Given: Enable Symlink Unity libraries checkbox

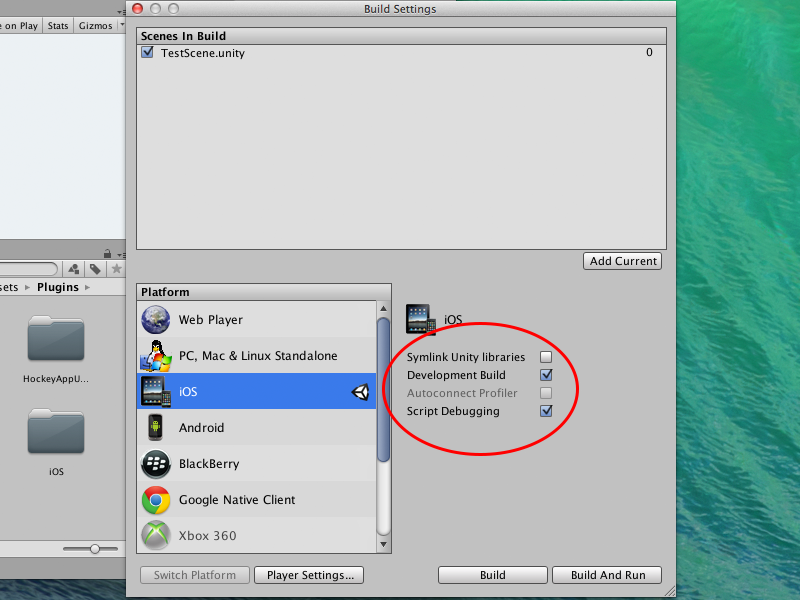Looking at the screenshot, I should pos(546,357).
